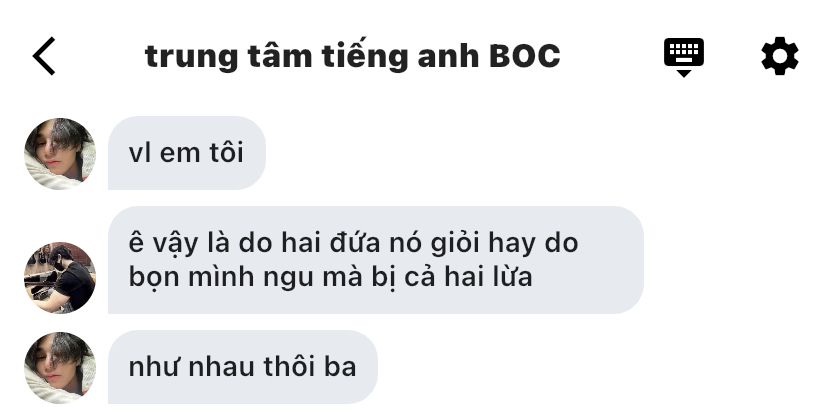This screenshot has width=828, height=410.
Task: Go back using the left chevron arrow
Action: point(44,56)
